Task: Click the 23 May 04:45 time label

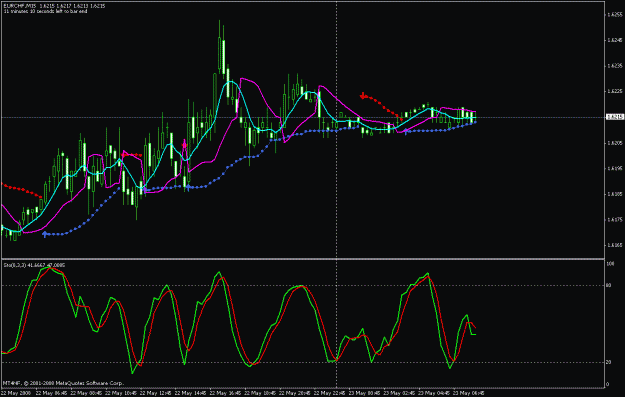Action: click(434, 393)
